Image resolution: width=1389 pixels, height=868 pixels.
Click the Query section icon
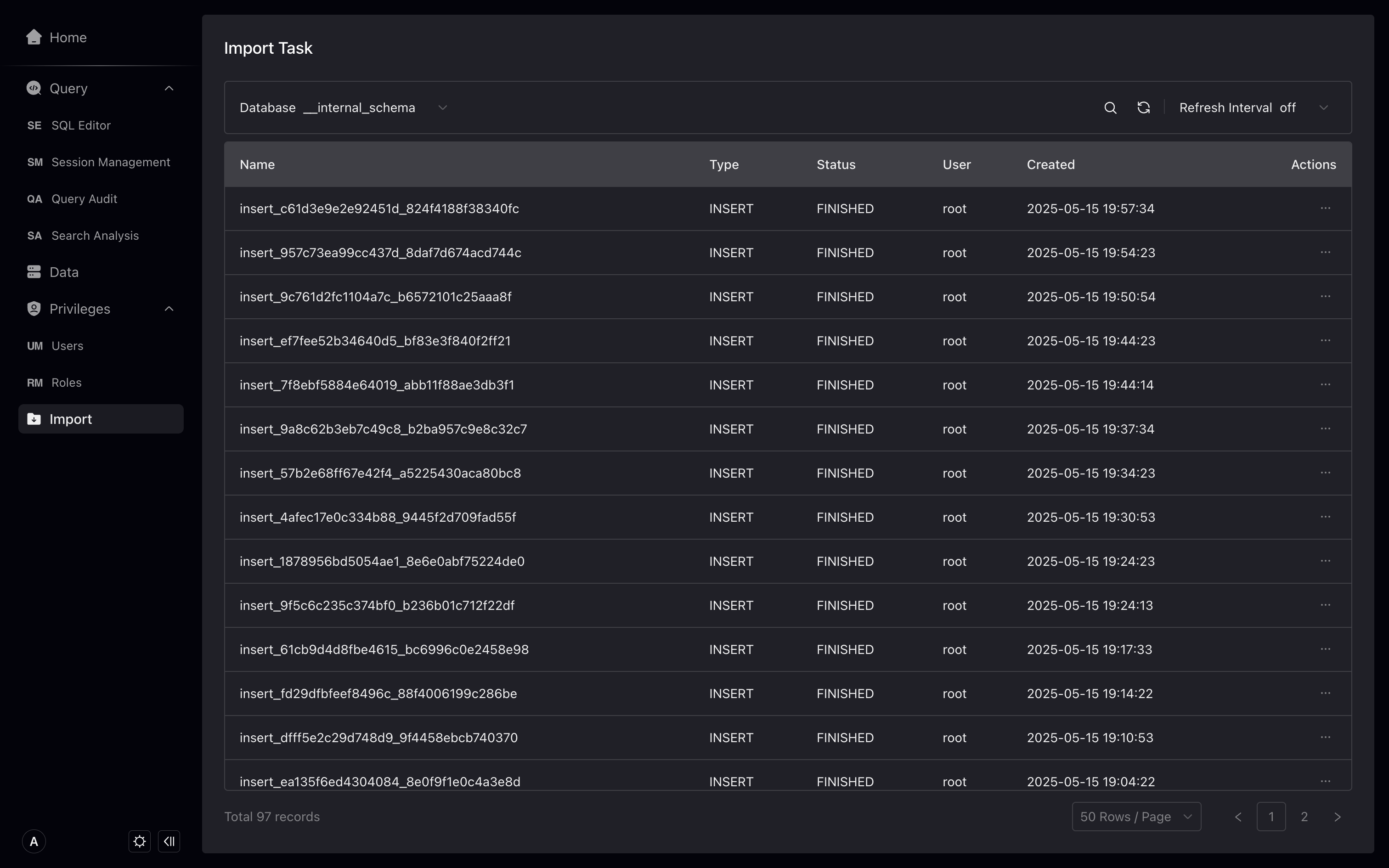(34, 88)
